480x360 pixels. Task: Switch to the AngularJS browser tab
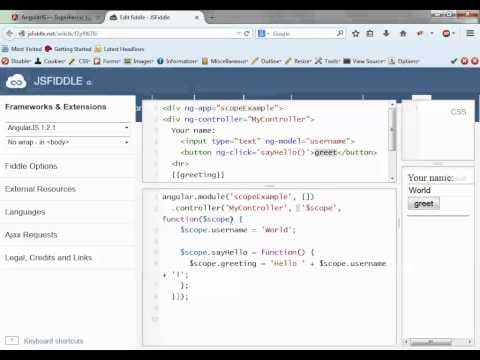(55, 17)
